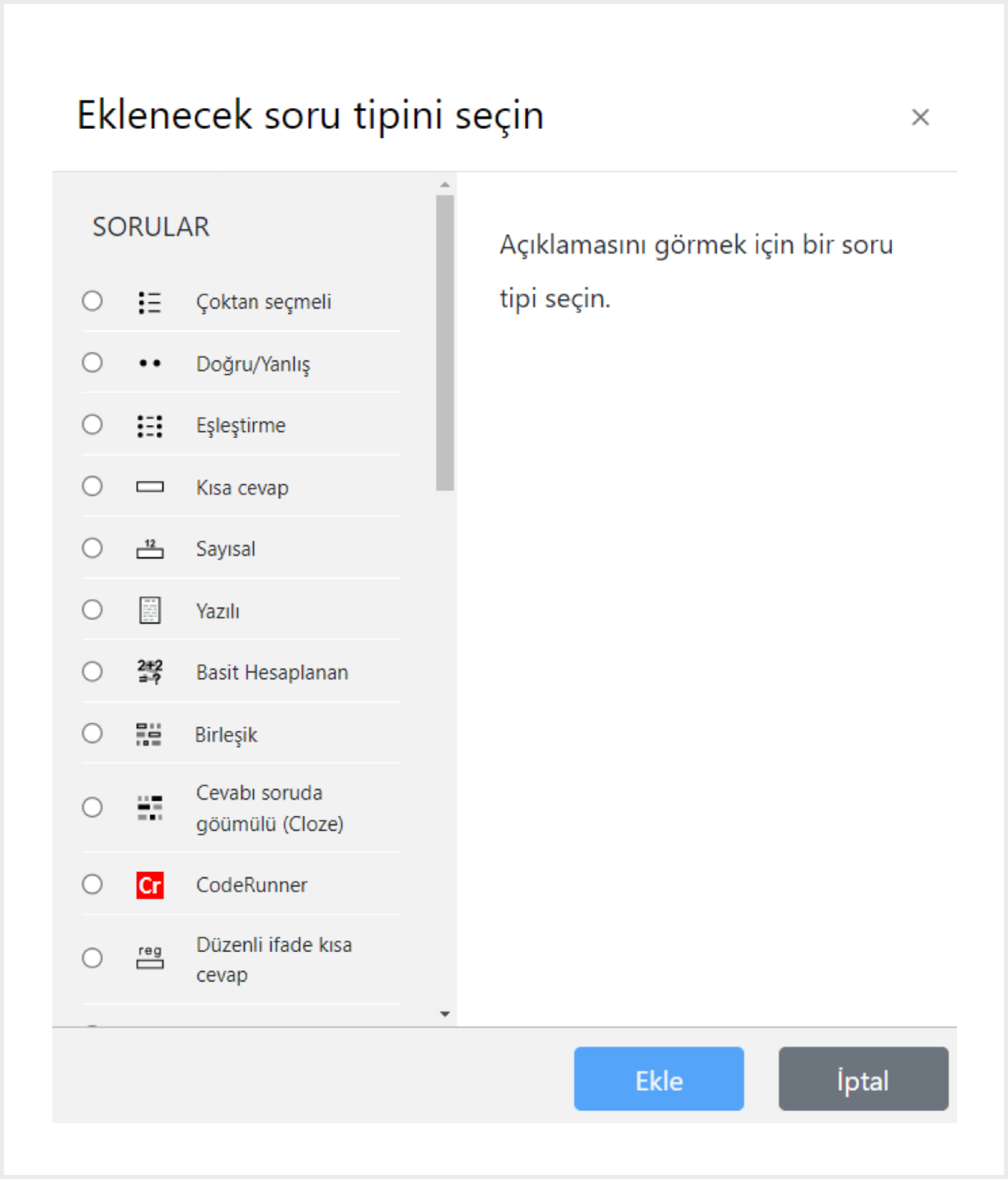1008x1179 pixels.
Task: Click the Kısa cevap box icon
Action: click(150, 487)
